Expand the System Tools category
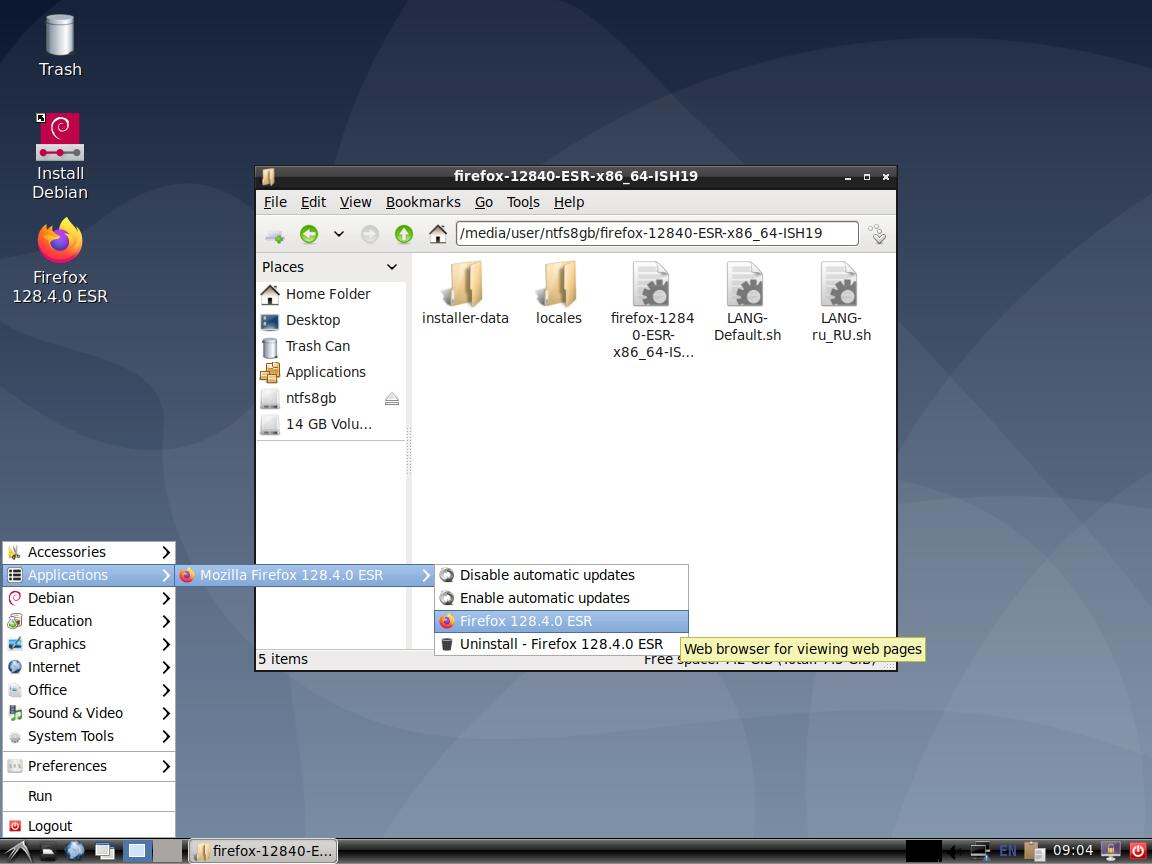Image resolution: width=1152 pixels, height=864 pixels. [x=89, y=736]
